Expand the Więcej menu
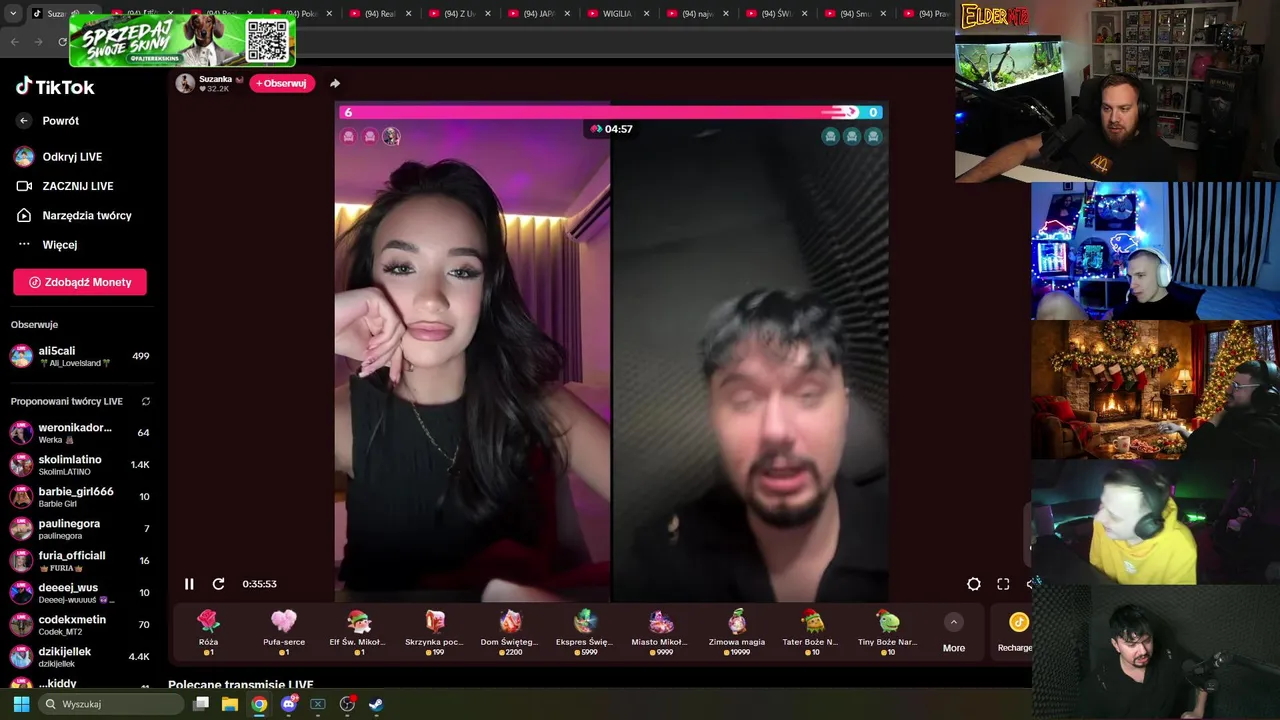Screen dimensions: 1280x720 click(x=59, y=245)
